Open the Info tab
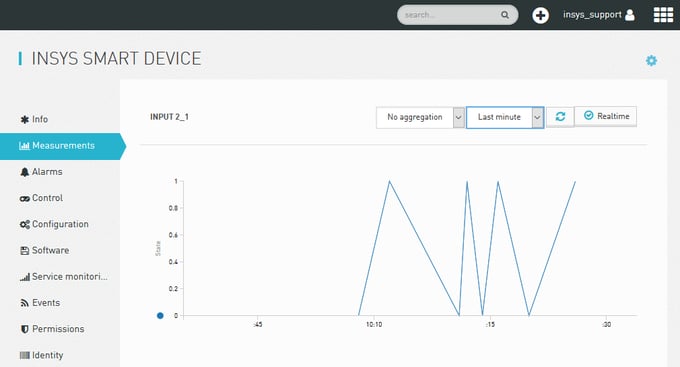680x367 pixels. tap(60, 119)
